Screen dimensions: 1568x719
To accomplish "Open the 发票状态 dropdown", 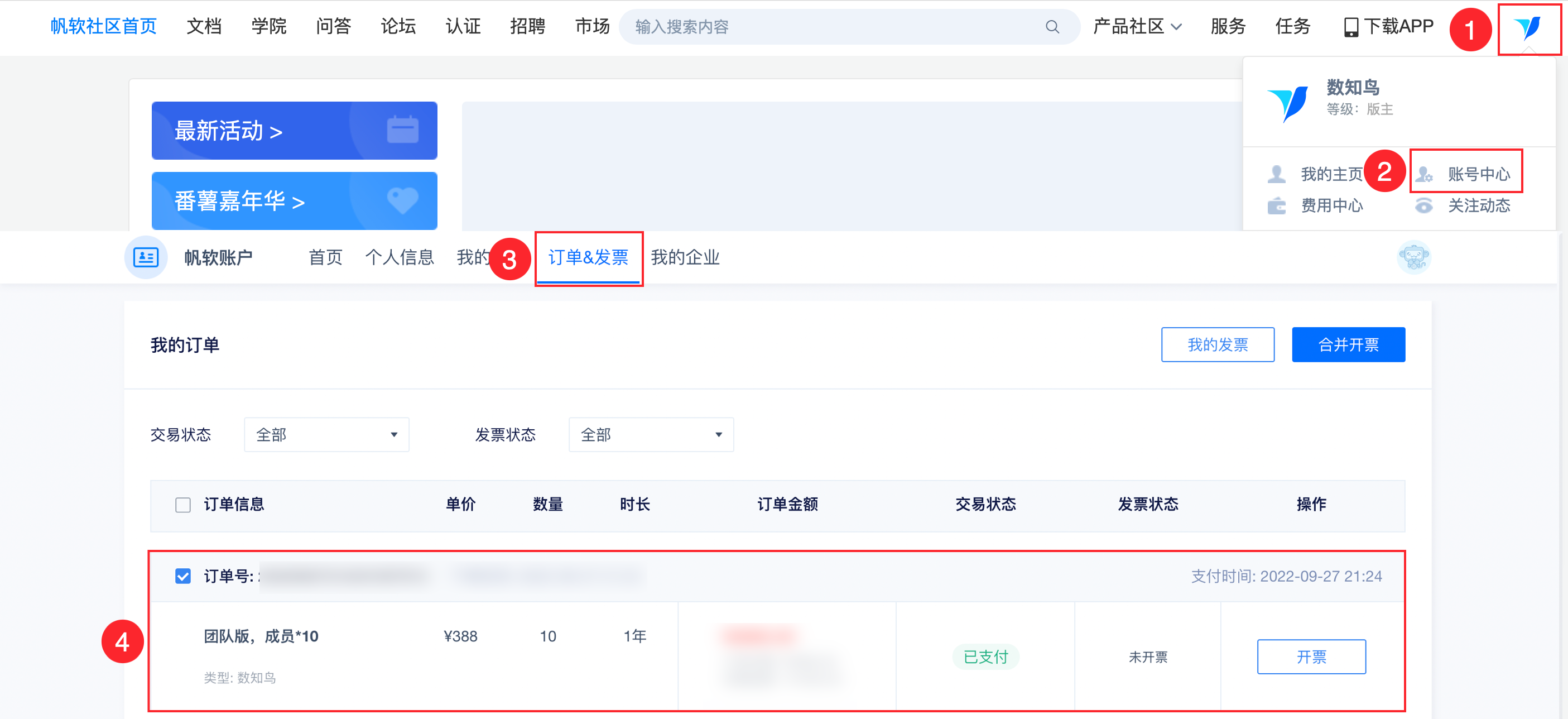I will tap(651, 435).
